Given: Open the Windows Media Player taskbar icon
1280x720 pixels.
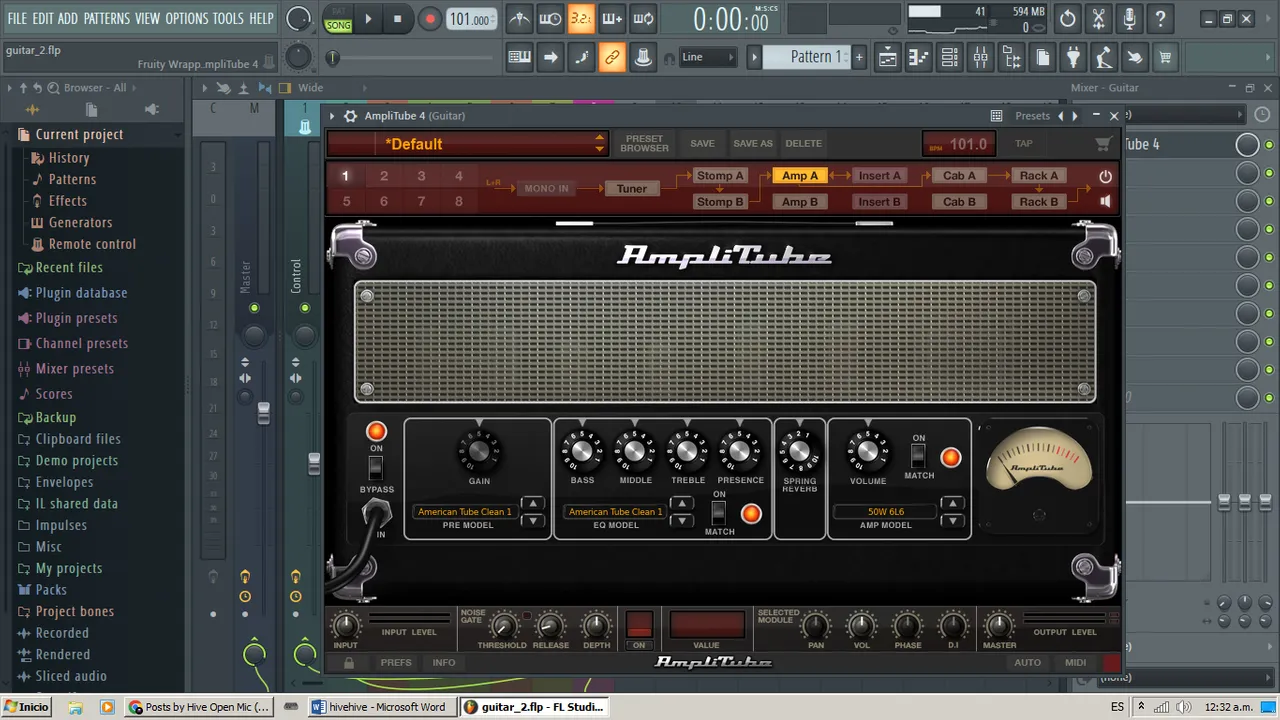Looking at the screenshot, I should (x=107, y=707).
